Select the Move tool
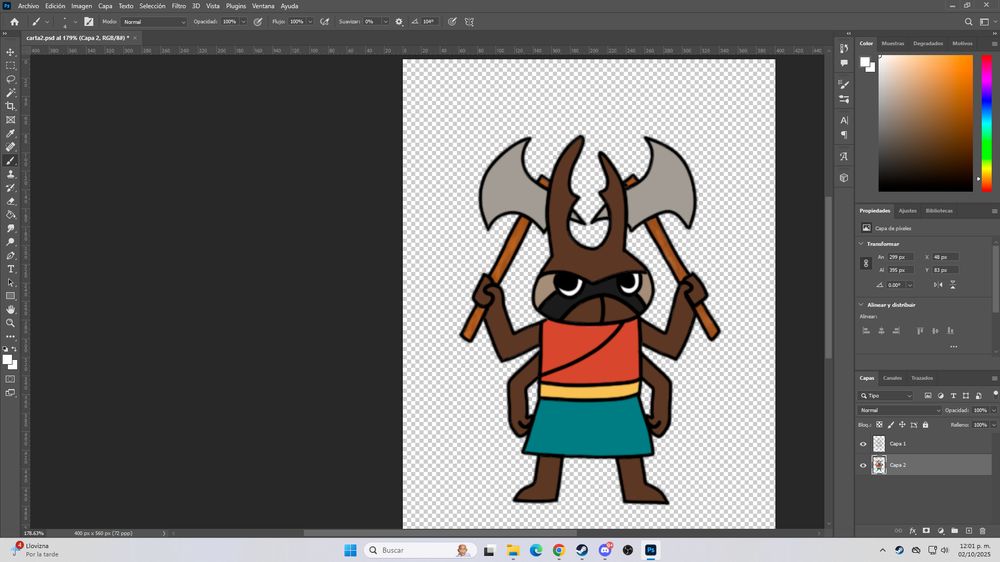The image size is (1000, 562). (11, 52)
